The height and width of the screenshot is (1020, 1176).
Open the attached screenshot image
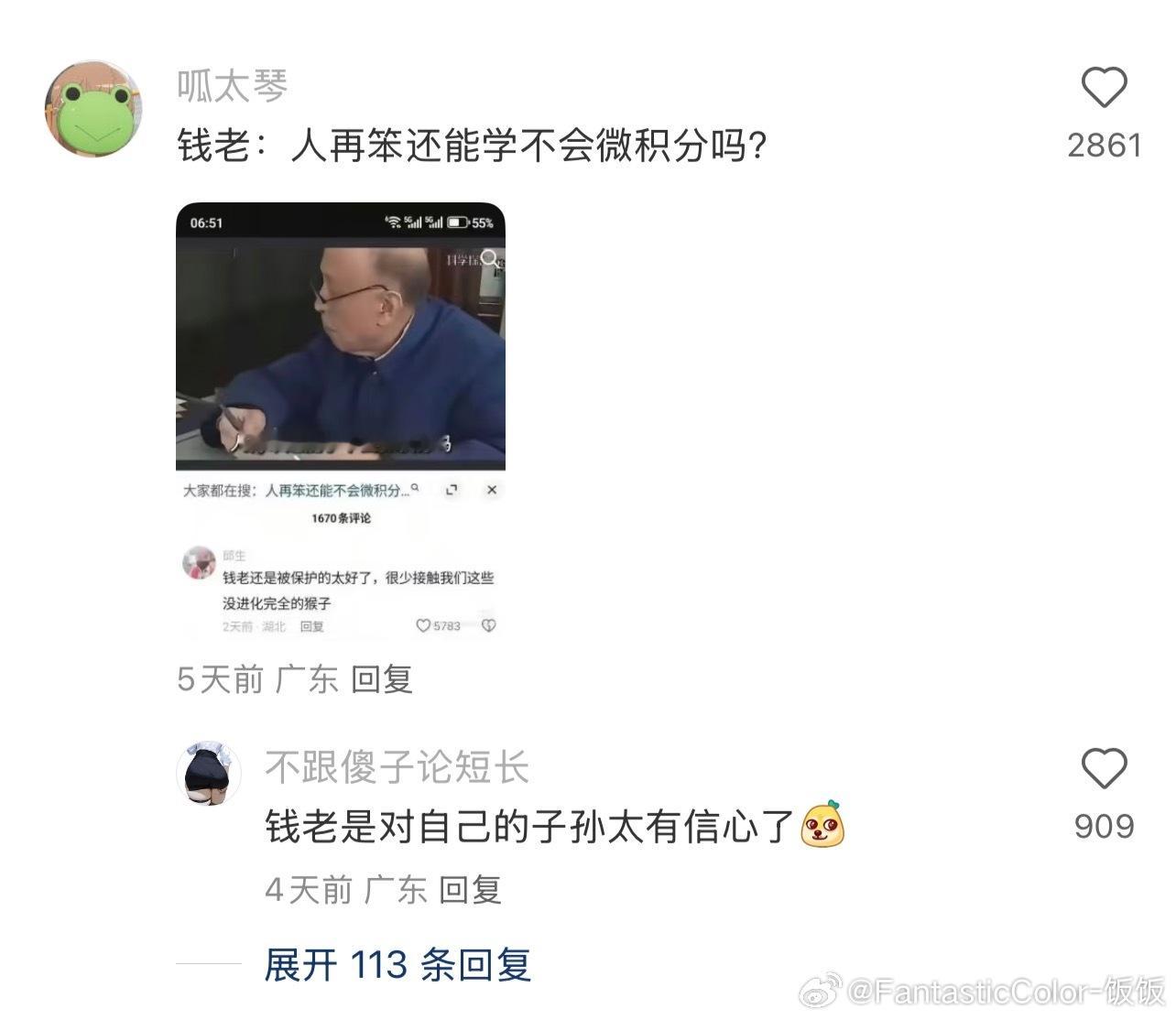[x=341, y=421]
